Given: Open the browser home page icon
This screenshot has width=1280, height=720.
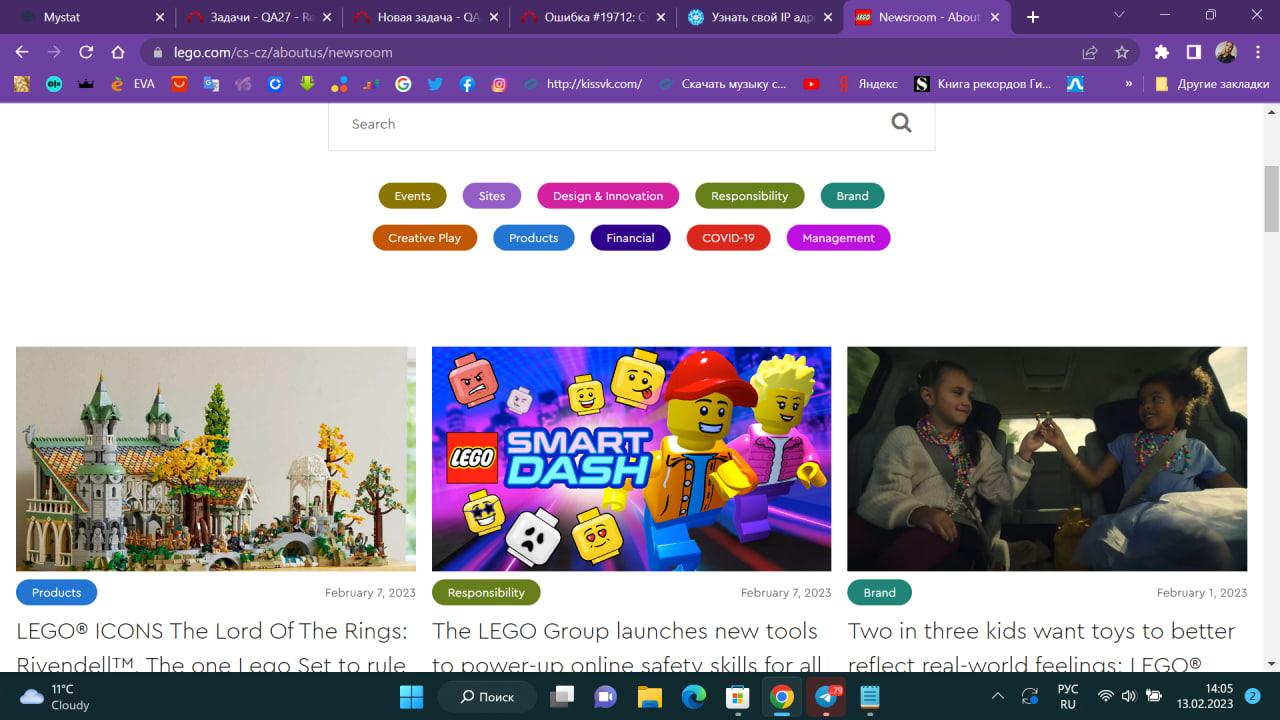Looking at the screenshot, I should click(118, 52).
